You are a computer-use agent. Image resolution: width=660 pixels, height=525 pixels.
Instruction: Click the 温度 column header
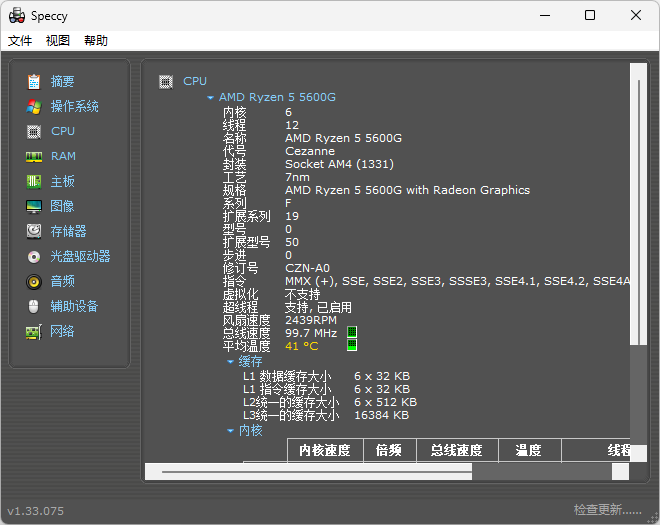pos(529,450)
